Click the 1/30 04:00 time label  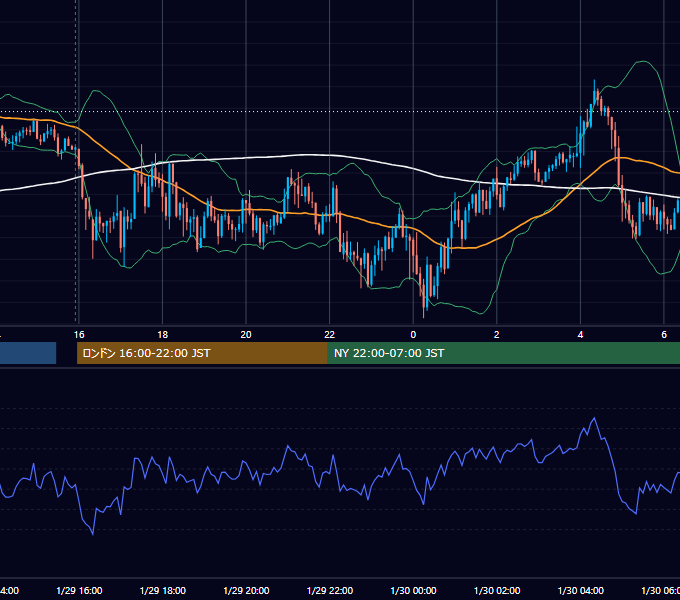coord(581,590)
